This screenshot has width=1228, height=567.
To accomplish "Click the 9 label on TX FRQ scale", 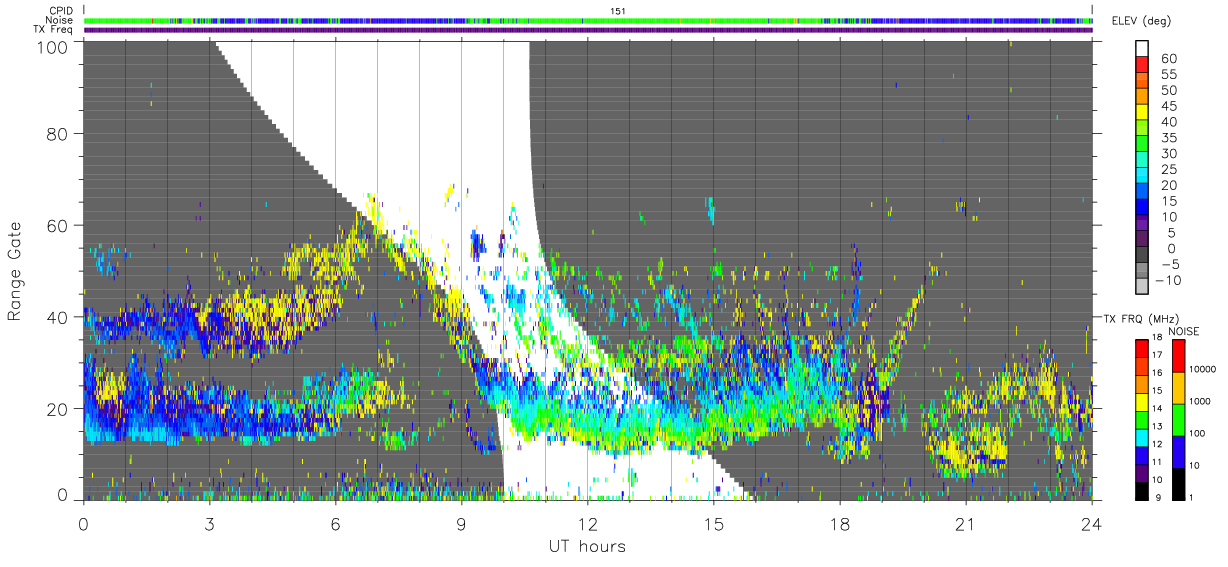I will 1158,497.
